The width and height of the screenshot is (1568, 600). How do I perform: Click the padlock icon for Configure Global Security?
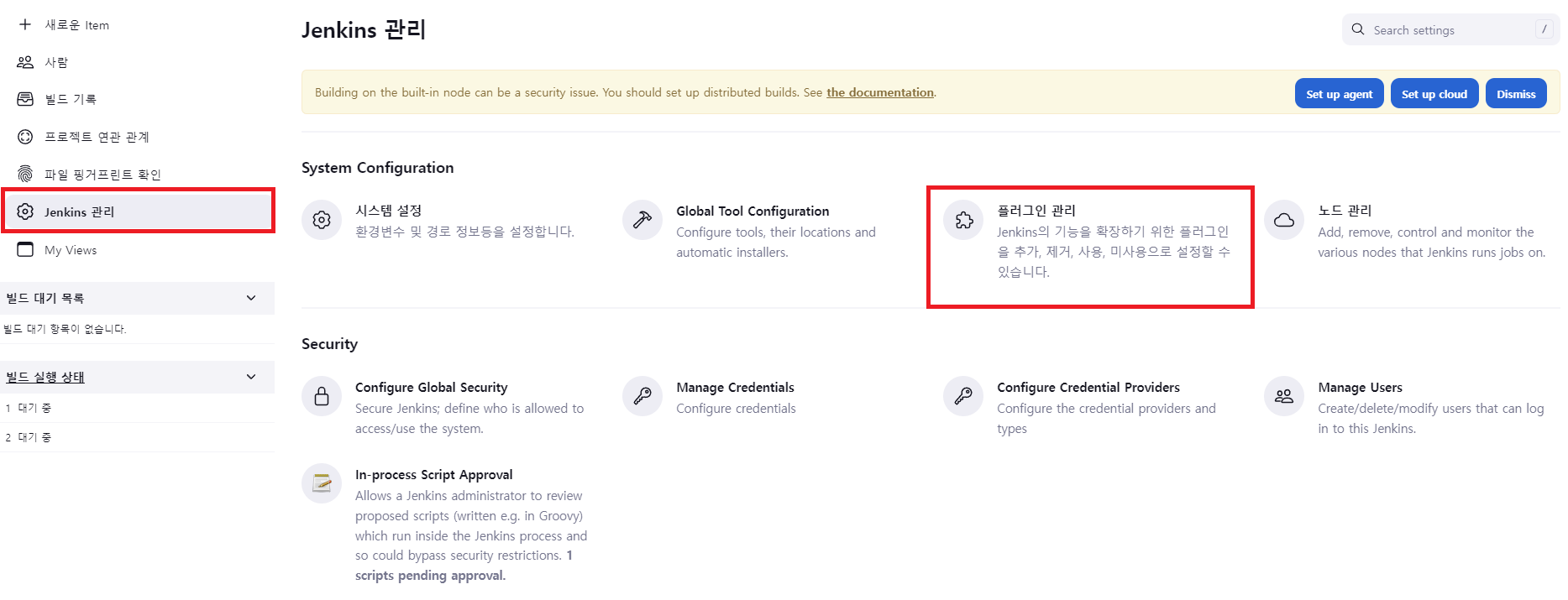coord(322,396)
